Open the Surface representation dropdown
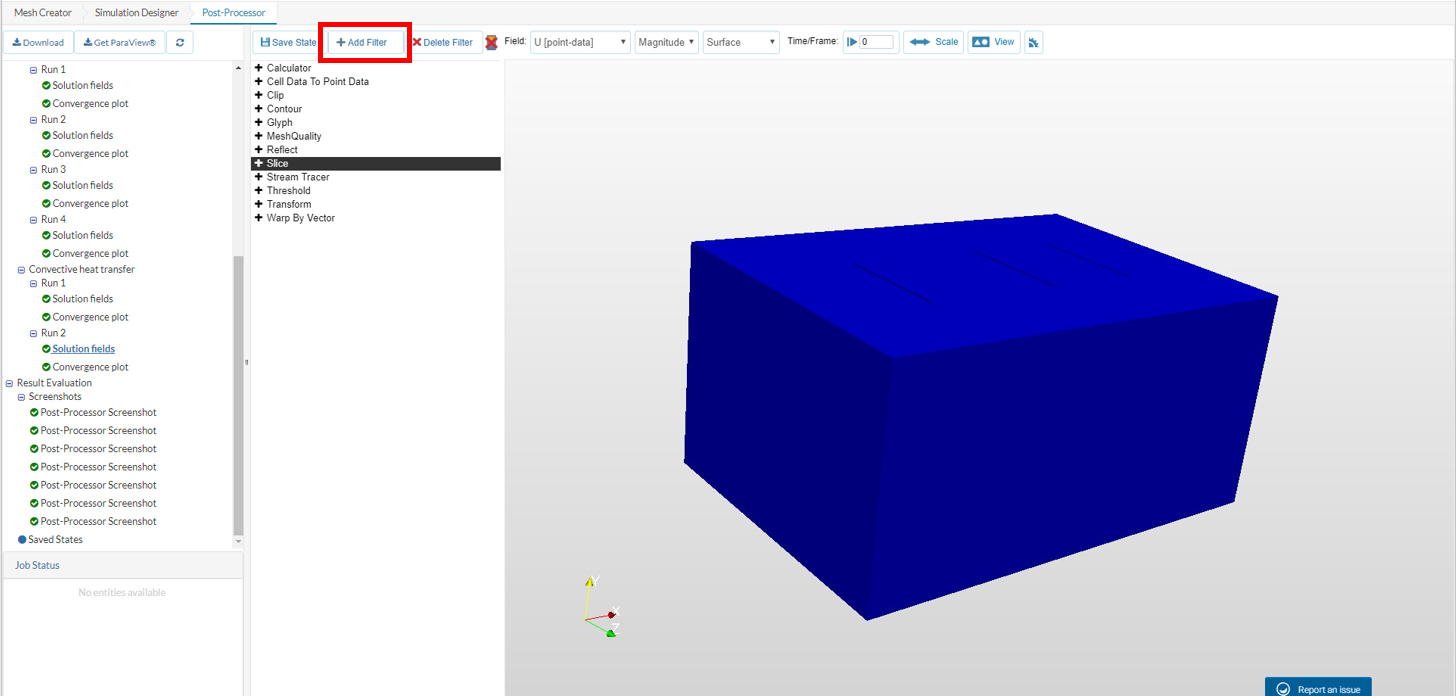Image resolution: width=1456 pixels, height=696 pixels. (741, 42)
